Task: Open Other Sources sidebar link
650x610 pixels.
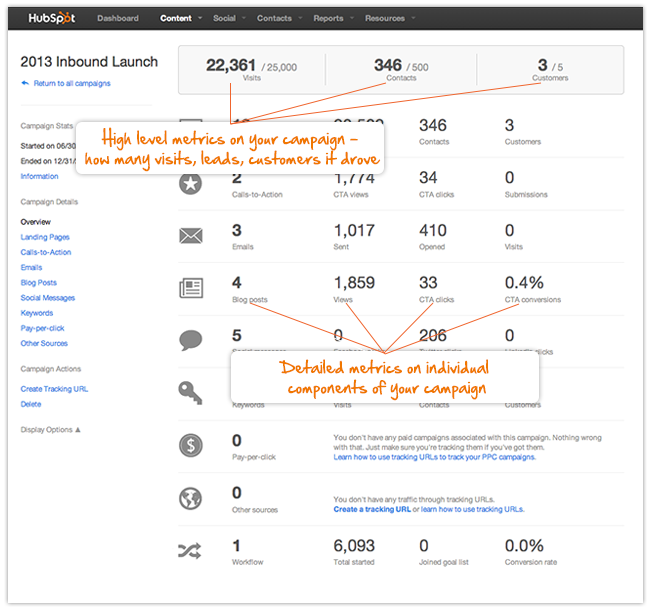Action: [x=44, y=343]
